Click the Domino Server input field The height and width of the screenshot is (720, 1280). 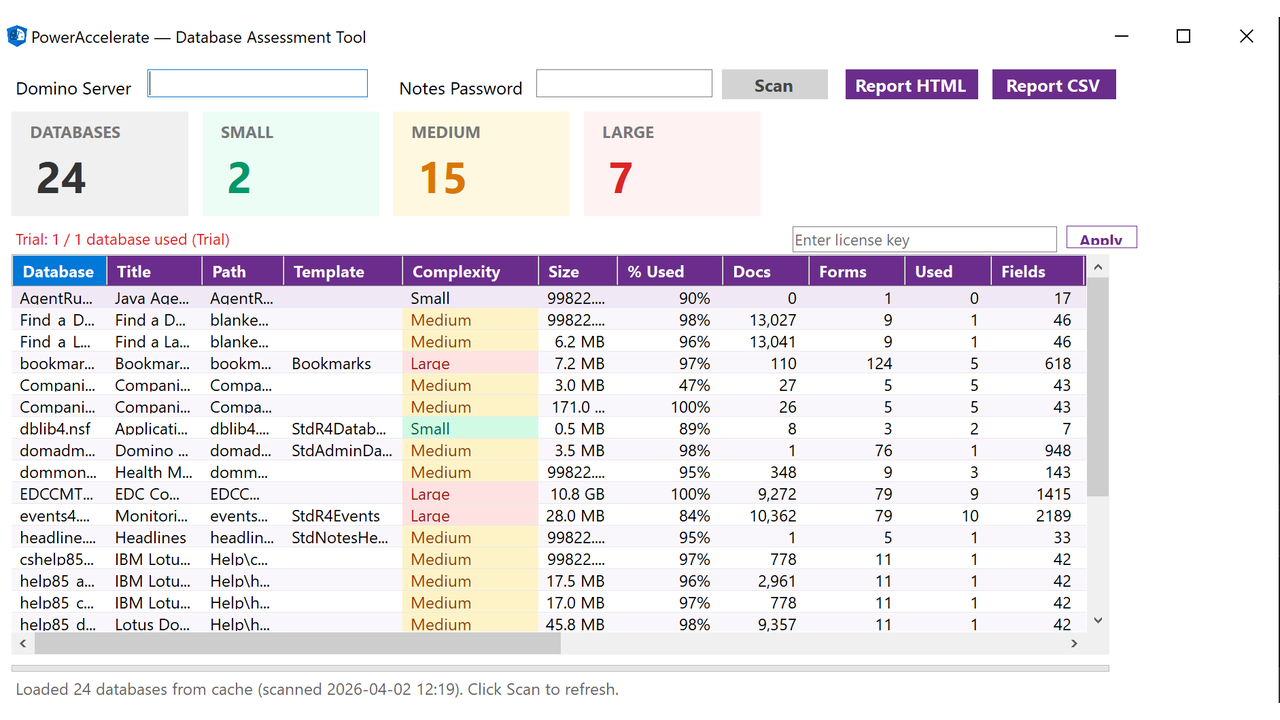point(258,83)
